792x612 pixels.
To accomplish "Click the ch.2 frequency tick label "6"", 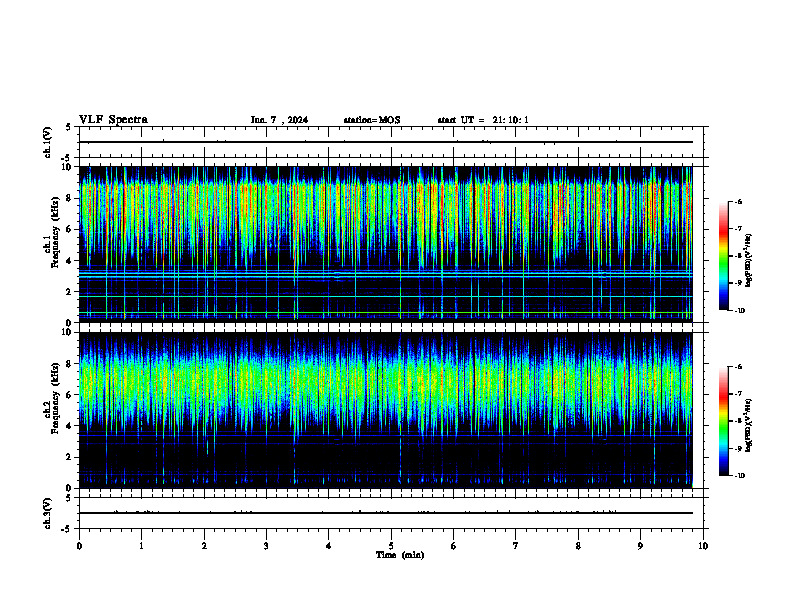I will (x=69, y=395).
